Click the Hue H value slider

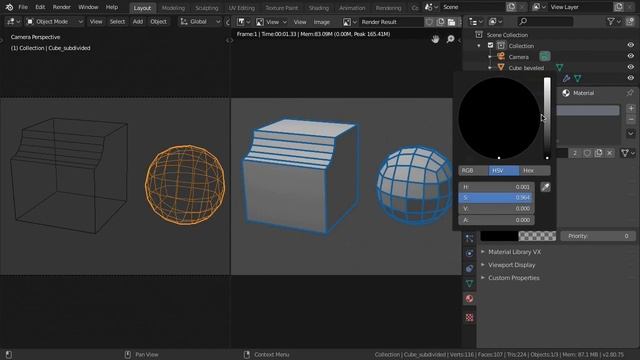[496, 187]
